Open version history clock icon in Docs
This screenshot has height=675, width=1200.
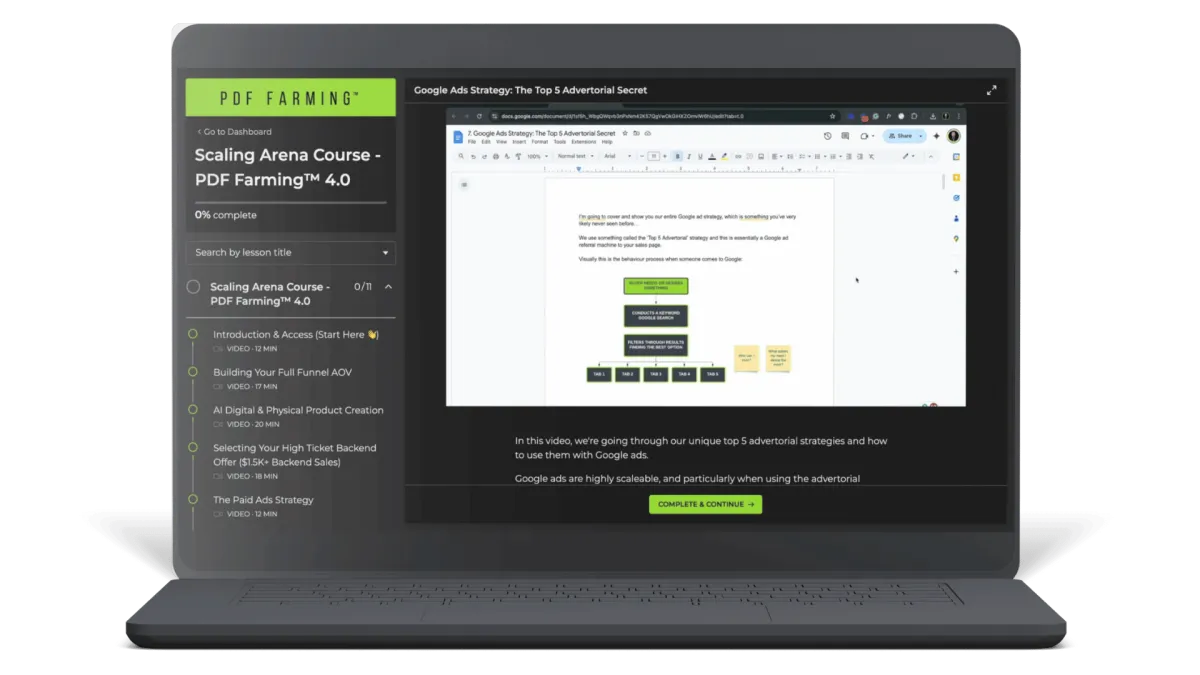827,136
